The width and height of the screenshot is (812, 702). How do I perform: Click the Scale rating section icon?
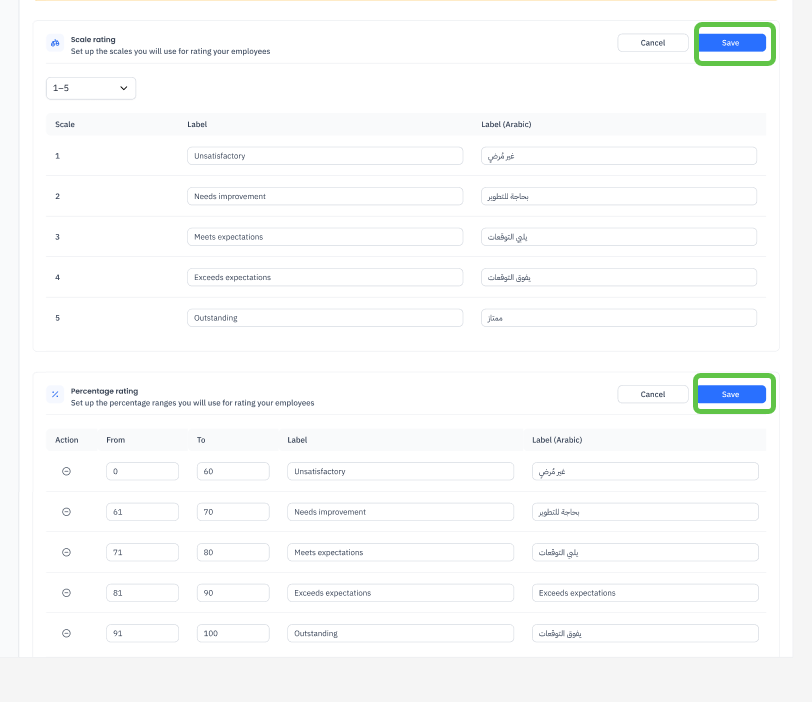point(55,44)
